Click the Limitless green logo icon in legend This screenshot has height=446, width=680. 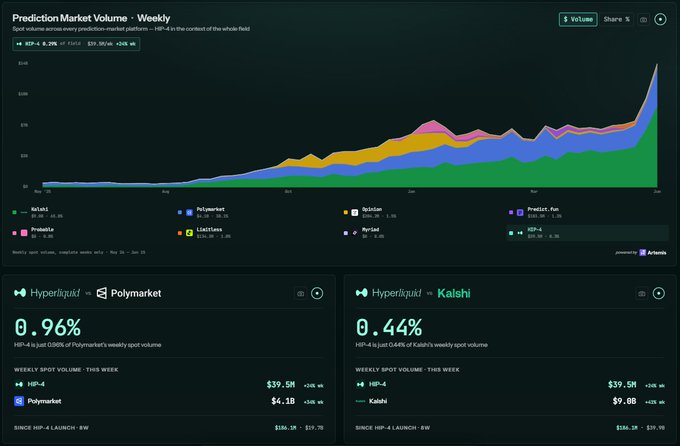[x=190, y=233]
